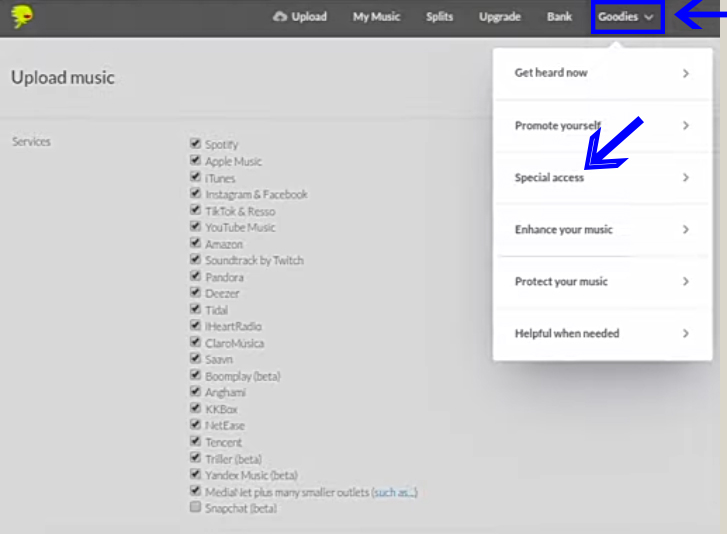
Task: Expand the Enhance your music arrow
Action: coord(686,229)
